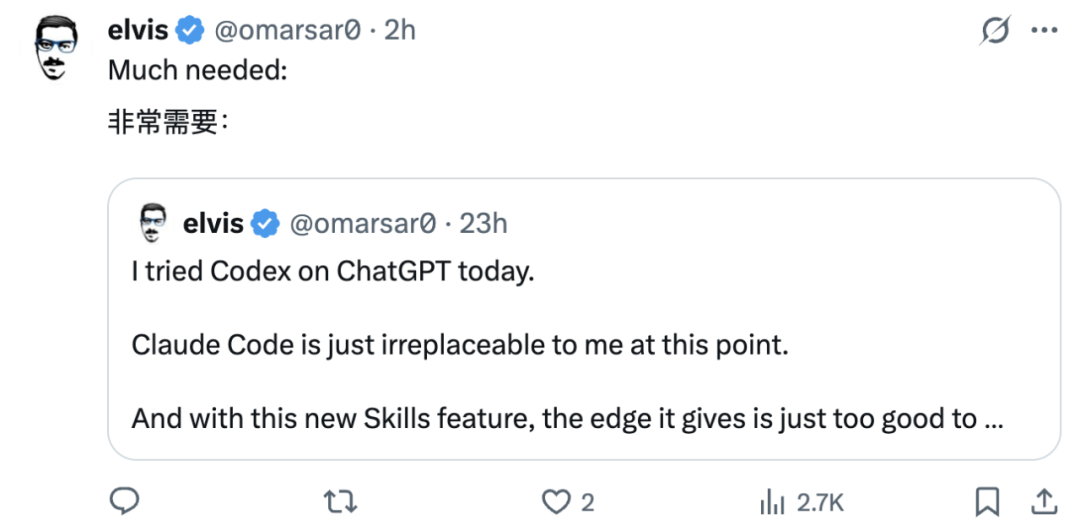Open the 2h timestamp link

point(400,31)
